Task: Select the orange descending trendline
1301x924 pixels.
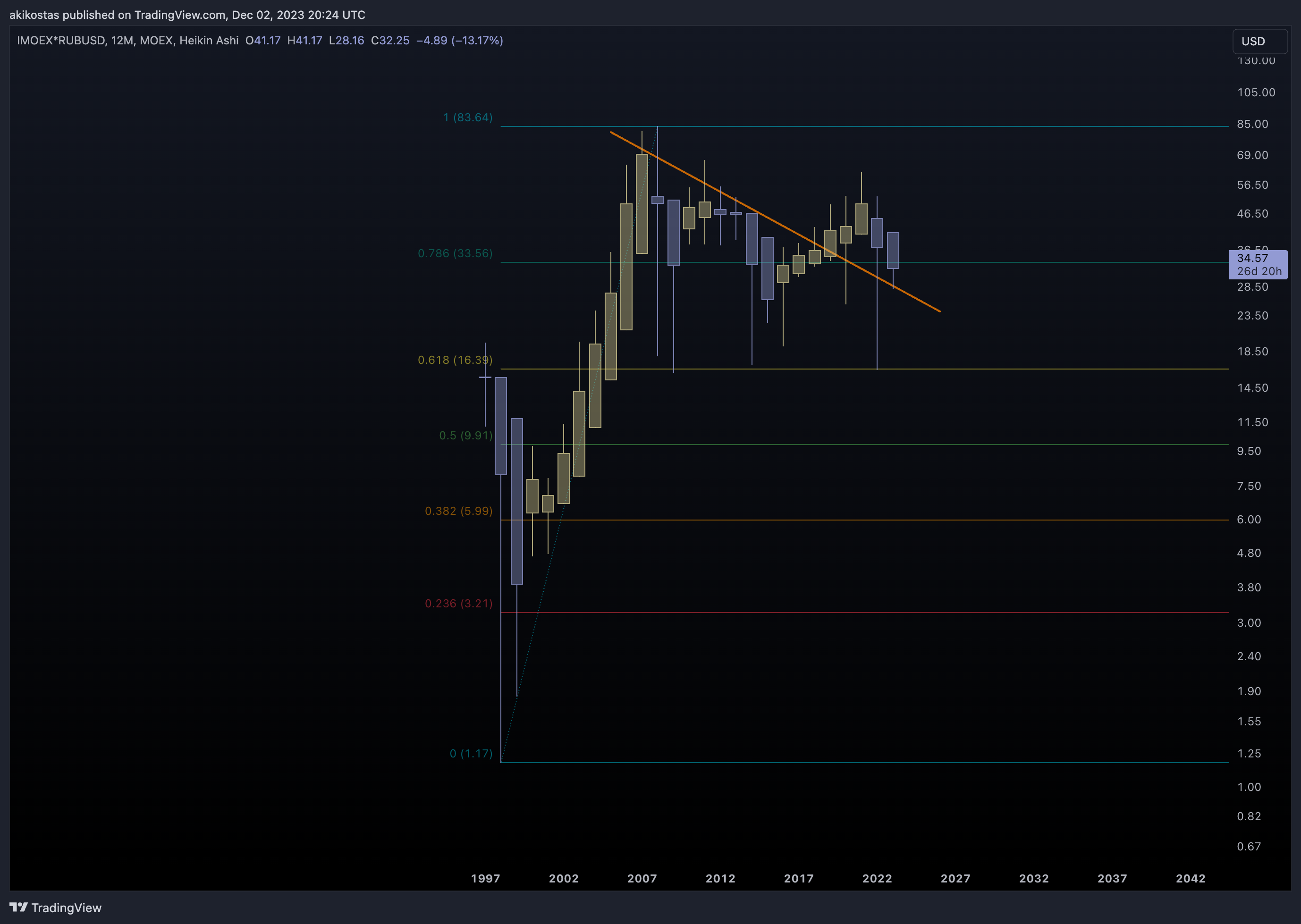Action: click(774, 221)
